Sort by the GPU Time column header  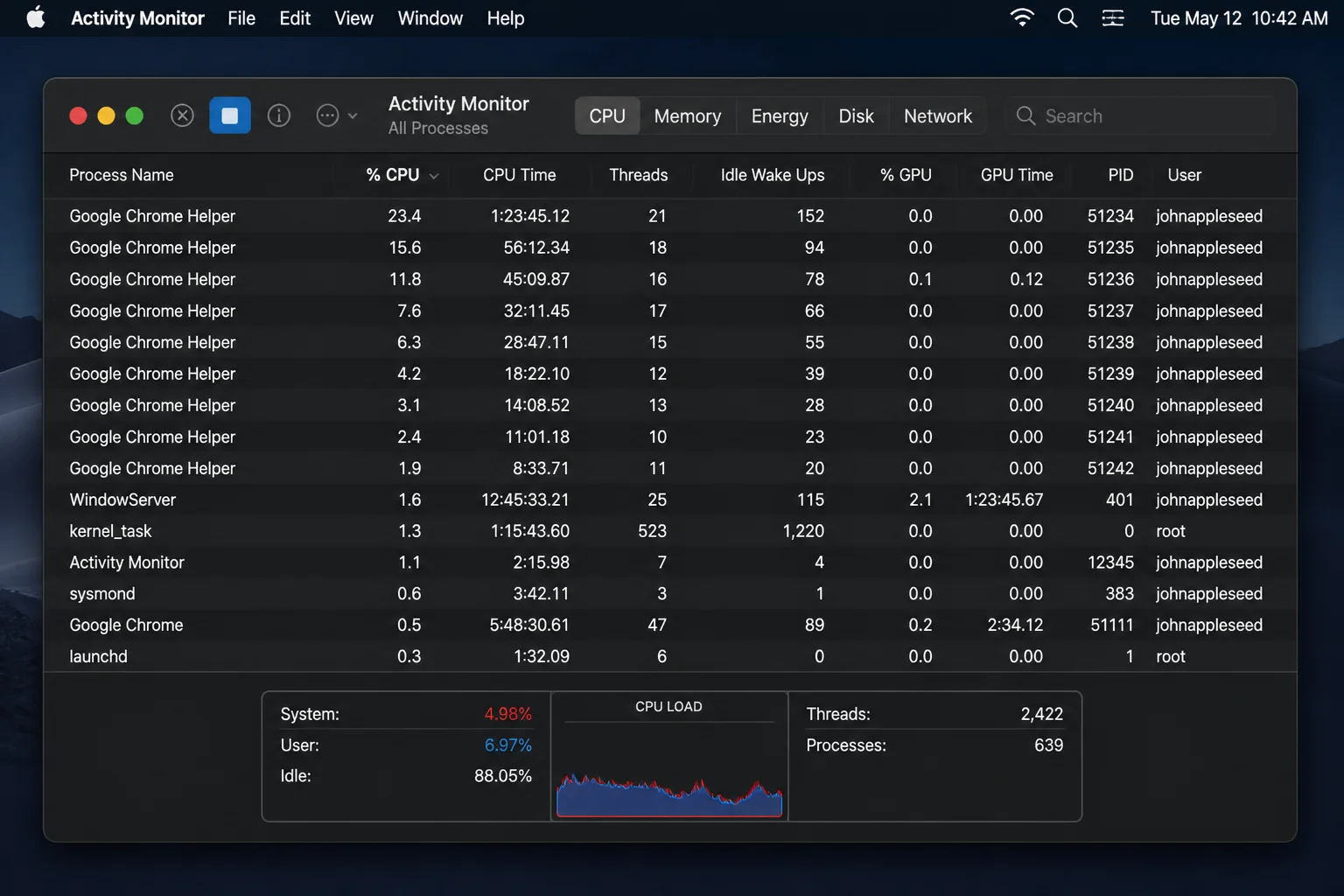pos(1017,175)
